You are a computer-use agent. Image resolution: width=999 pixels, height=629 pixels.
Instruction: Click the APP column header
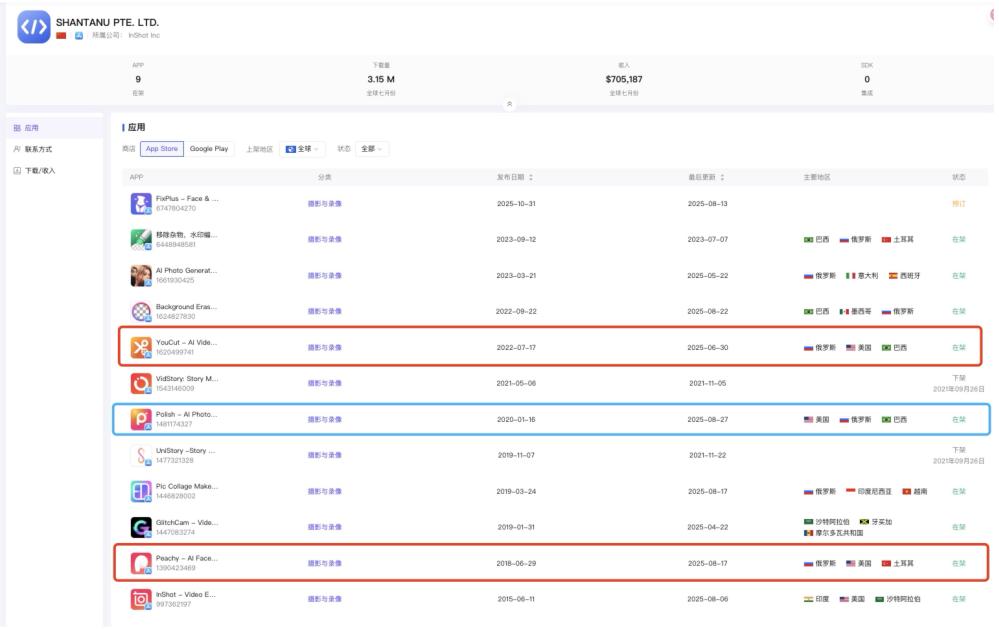click(x=136, y=177)
